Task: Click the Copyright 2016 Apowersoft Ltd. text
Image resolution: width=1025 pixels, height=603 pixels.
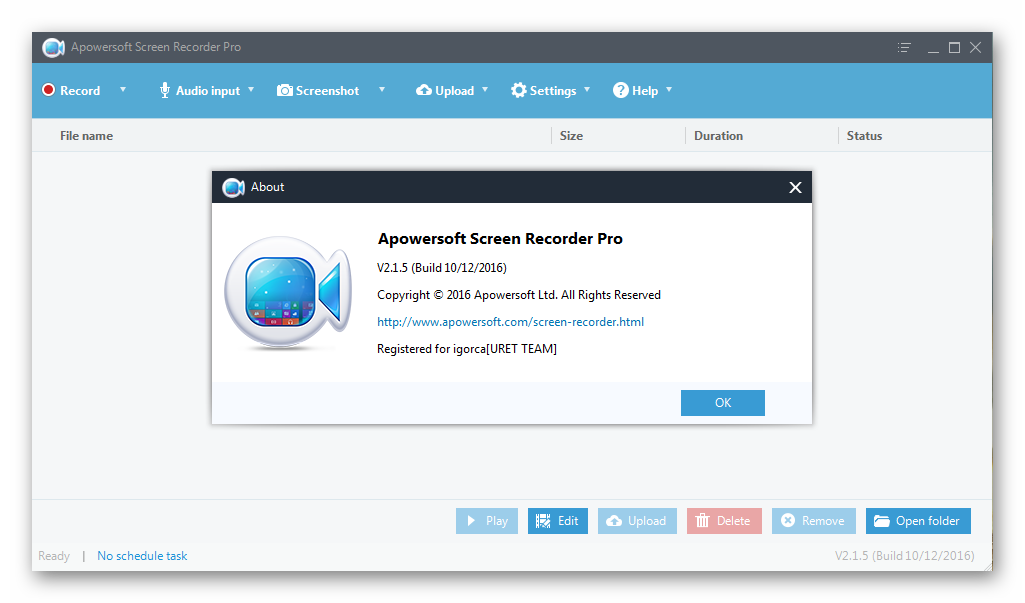Action: 519,295
